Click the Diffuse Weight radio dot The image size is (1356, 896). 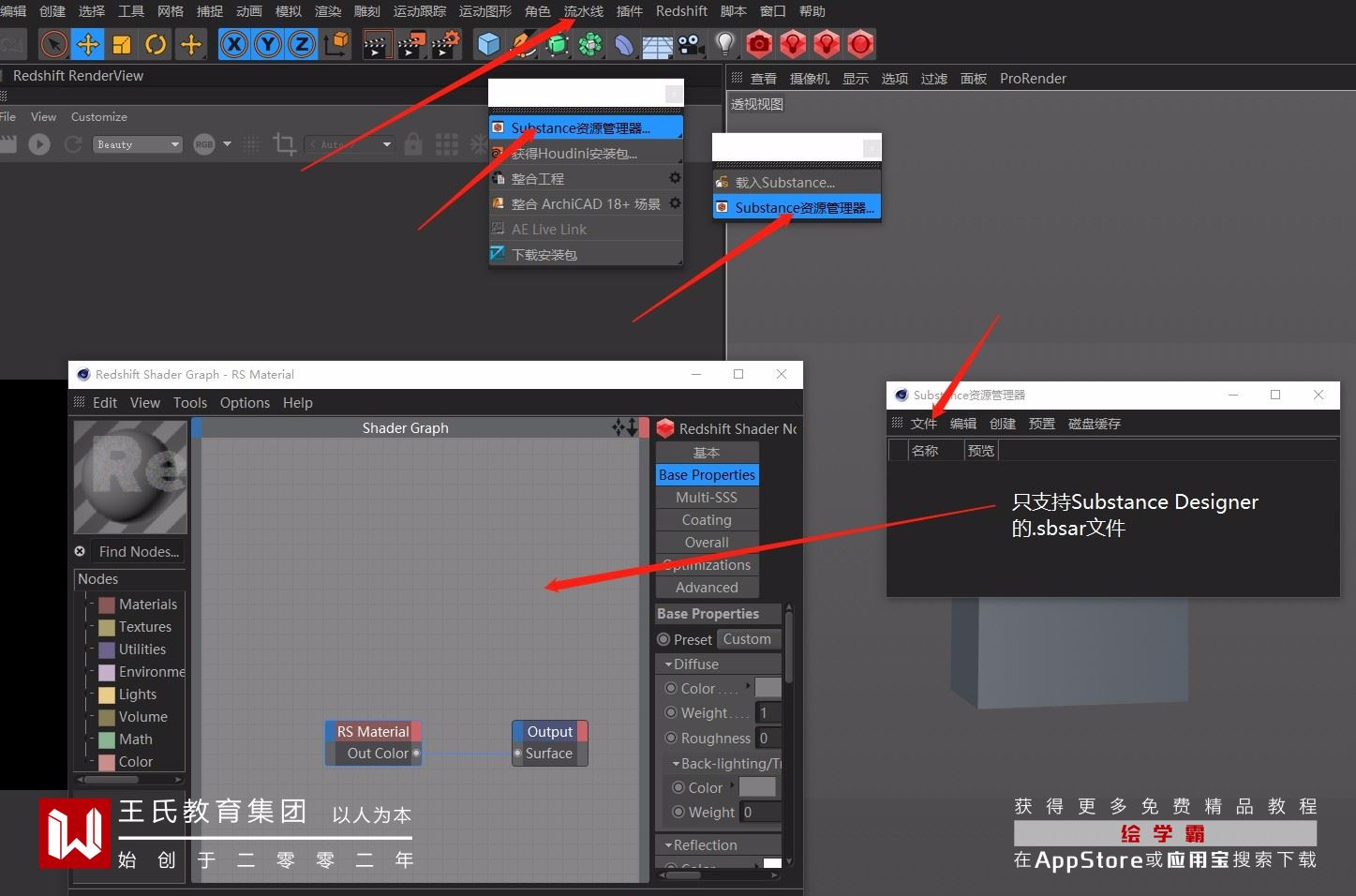[x=670, y=712]
